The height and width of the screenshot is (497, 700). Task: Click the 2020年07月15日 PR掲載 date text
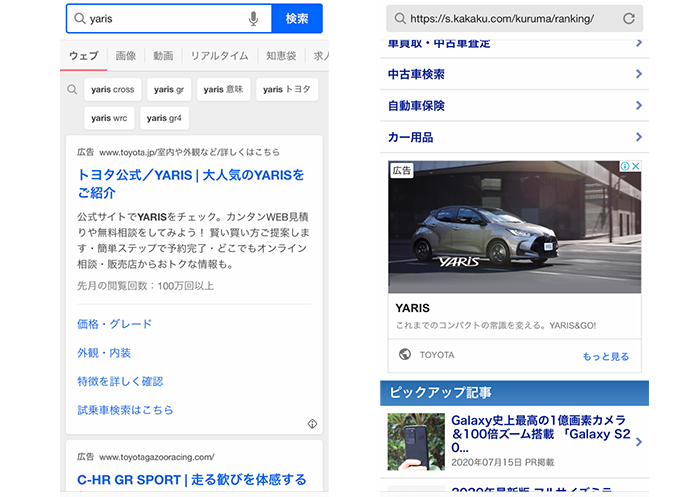coord(503,462)
